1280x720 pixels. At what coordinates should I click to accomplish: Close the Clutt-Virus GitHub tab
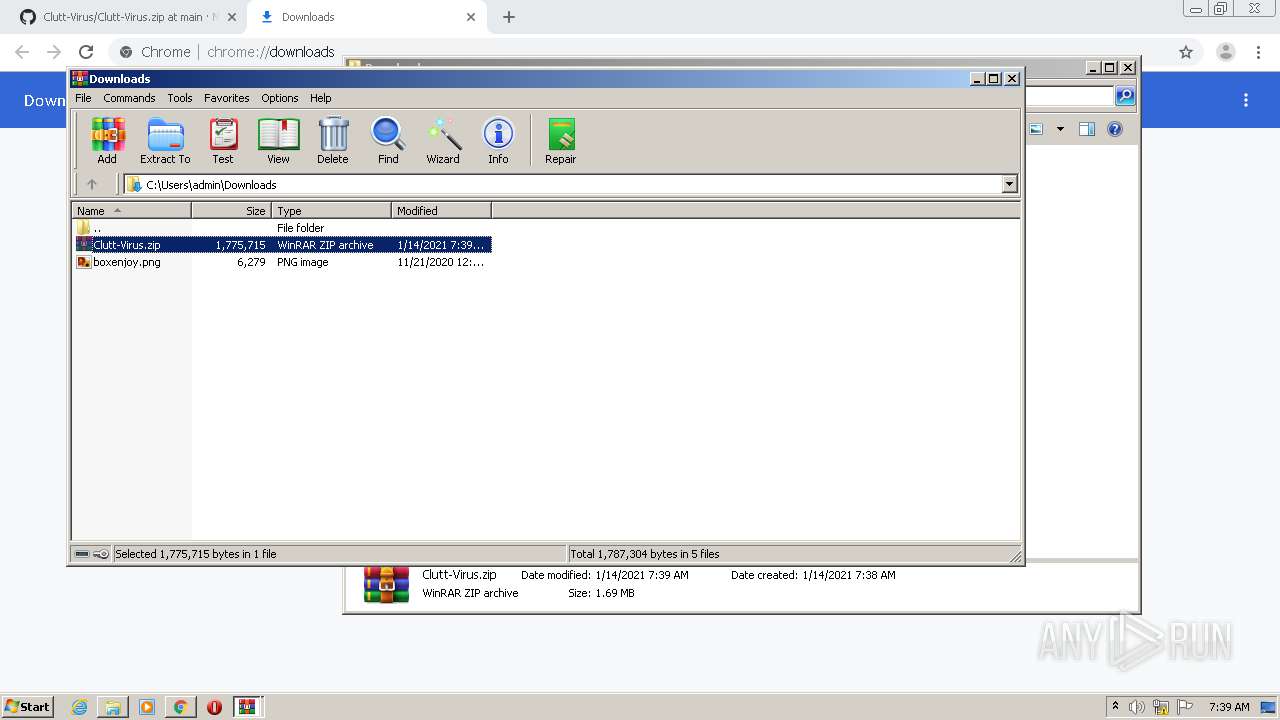coord(232,17)
